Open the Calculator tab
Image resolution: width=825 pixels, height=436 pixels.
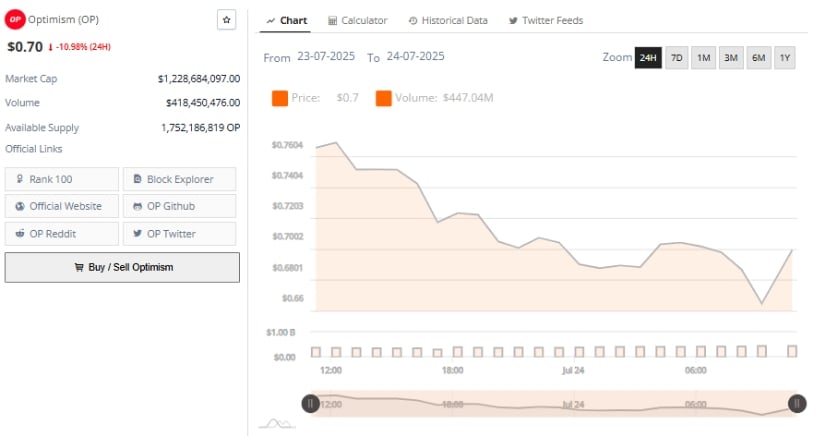coord(358,21)
